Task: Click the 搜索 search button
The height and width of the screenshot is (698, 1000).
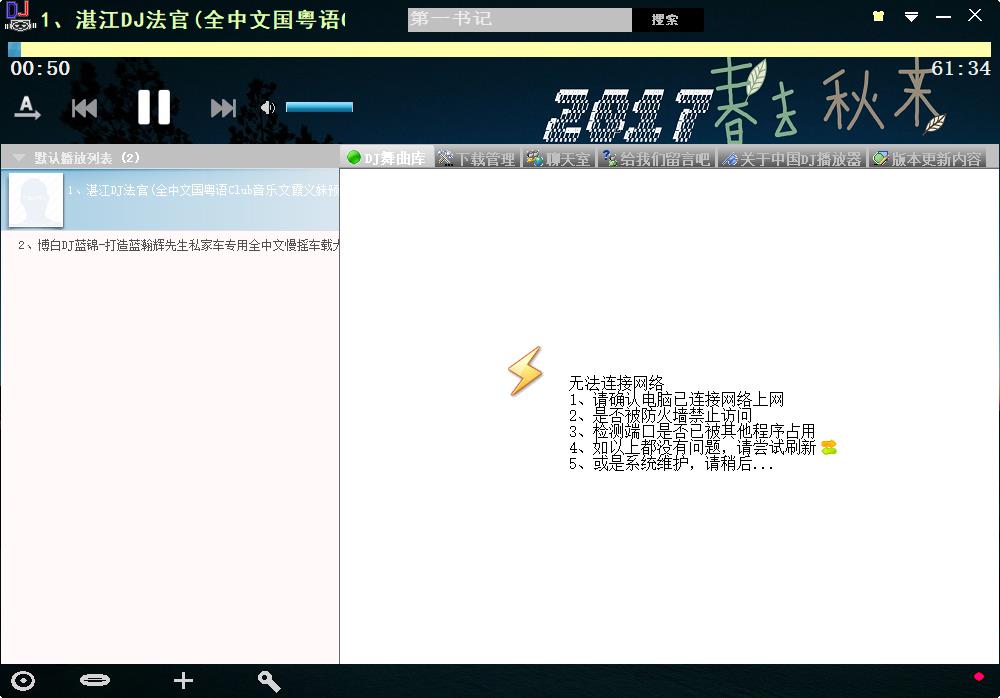Action: (x=667, y=19)
